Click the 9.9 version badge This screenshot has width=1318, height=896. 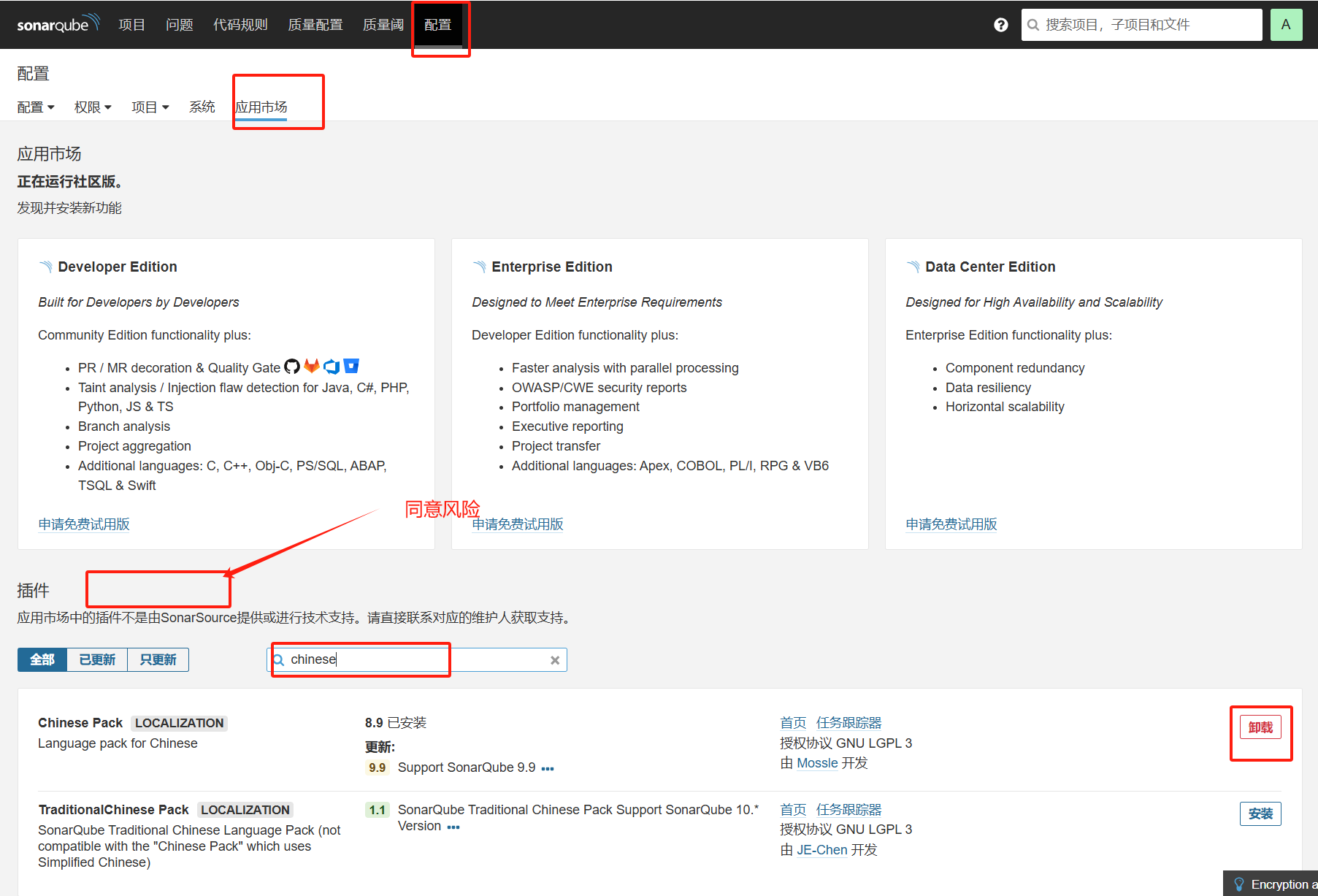click(377, 767)
